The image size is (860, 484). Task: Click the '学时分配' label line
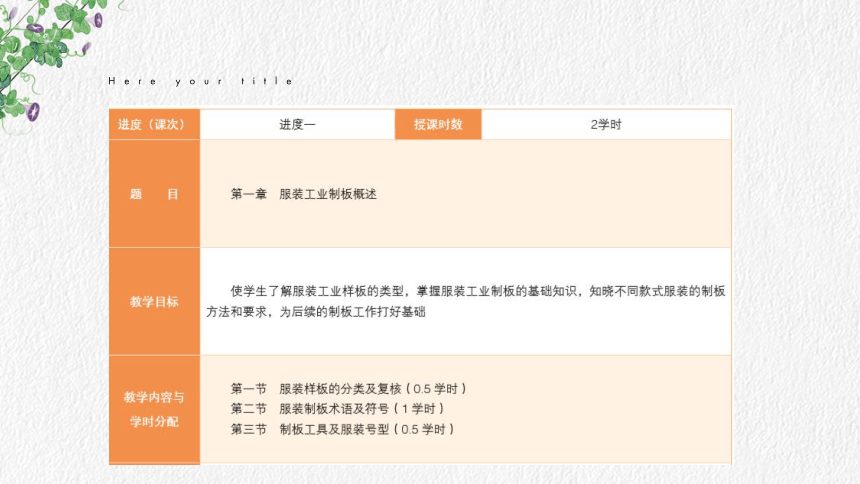pyautogui.click(x=154, y=421)
